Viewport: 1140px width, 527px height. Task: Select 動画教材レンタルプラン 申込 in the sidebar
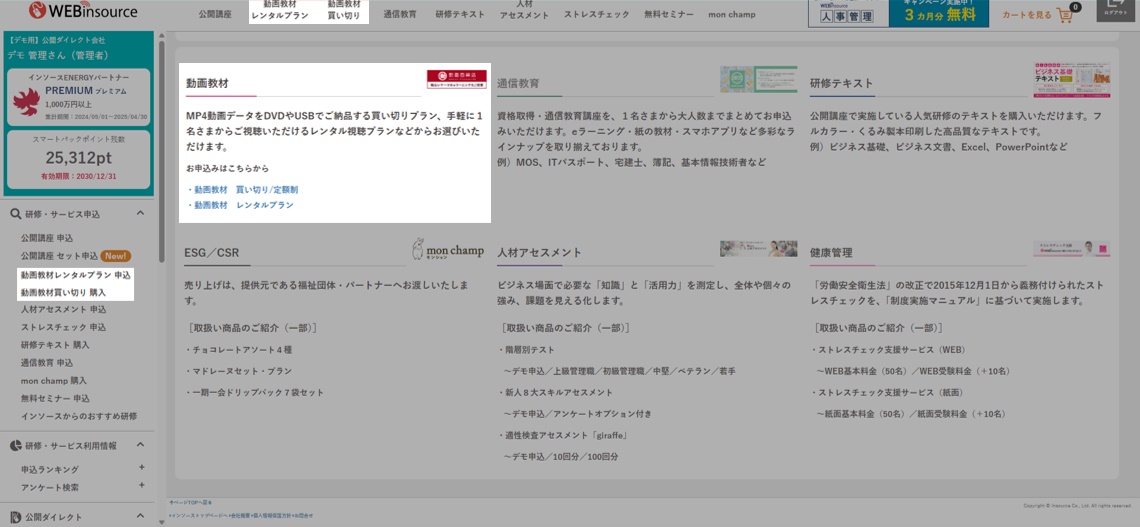(x=76, y=275)
